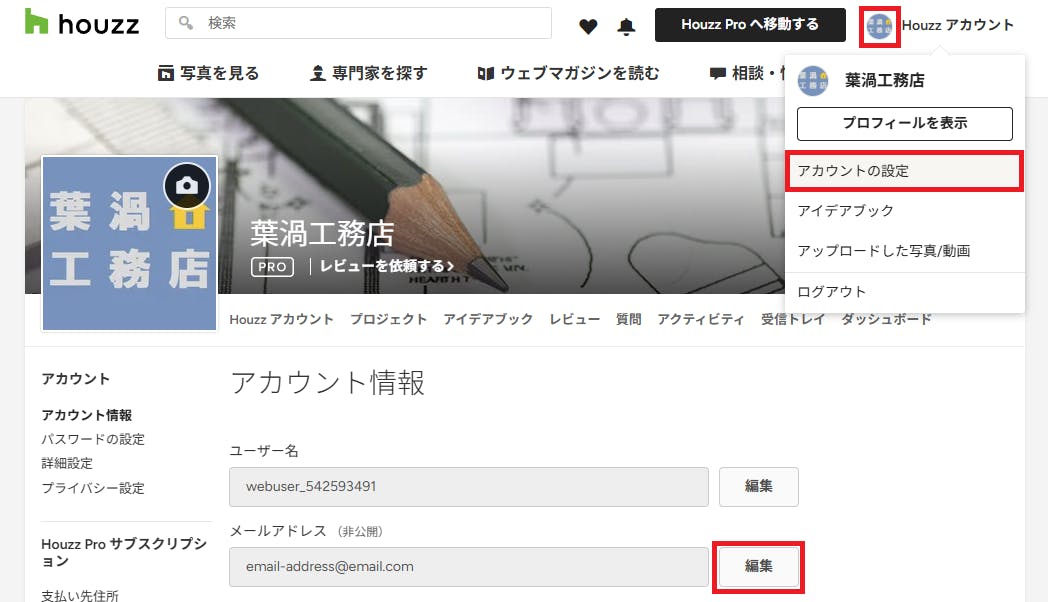Choose ログアウト from account dropdown
This screenshot has height=602, width=1048.
click(832, 292)
